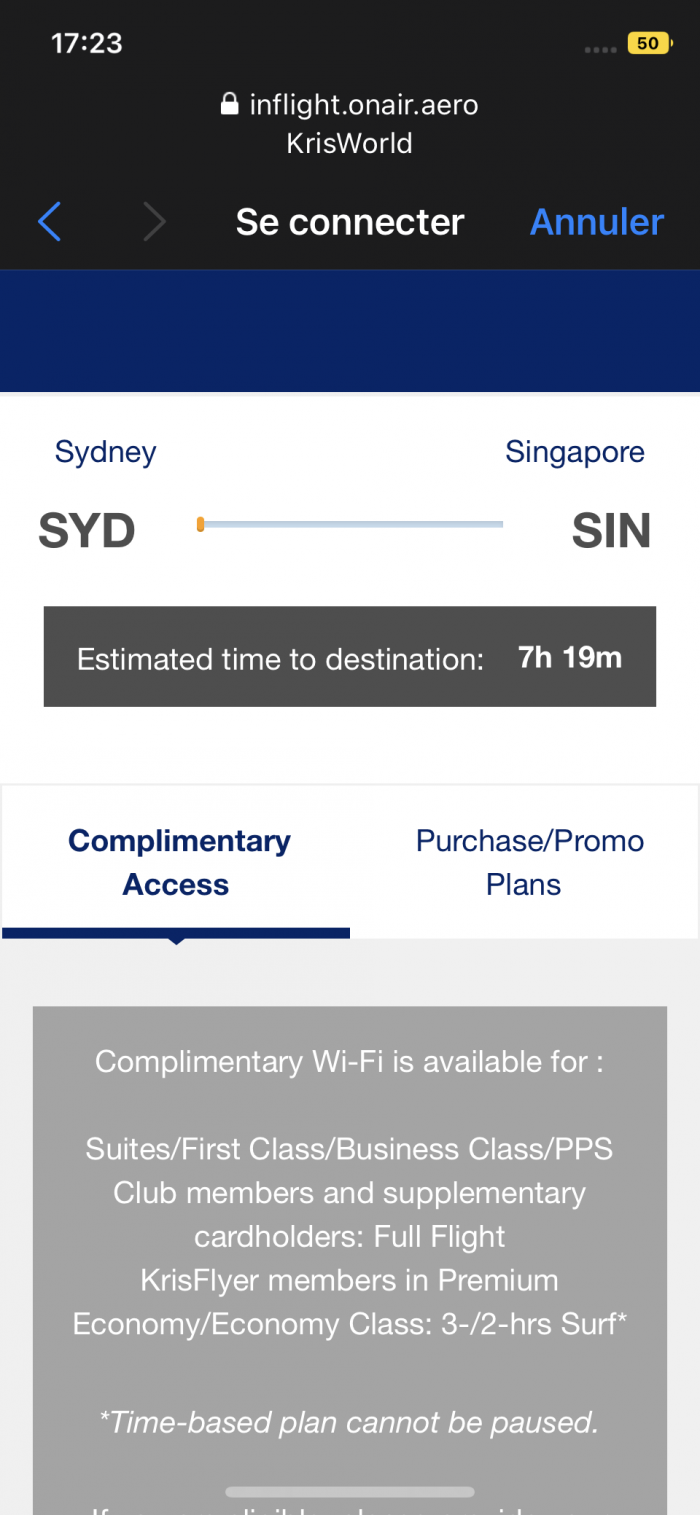Viewport: 700px width, 1515px height.
Task: Tap the inflight.onair.aero address text
Action: click(363, 104)
